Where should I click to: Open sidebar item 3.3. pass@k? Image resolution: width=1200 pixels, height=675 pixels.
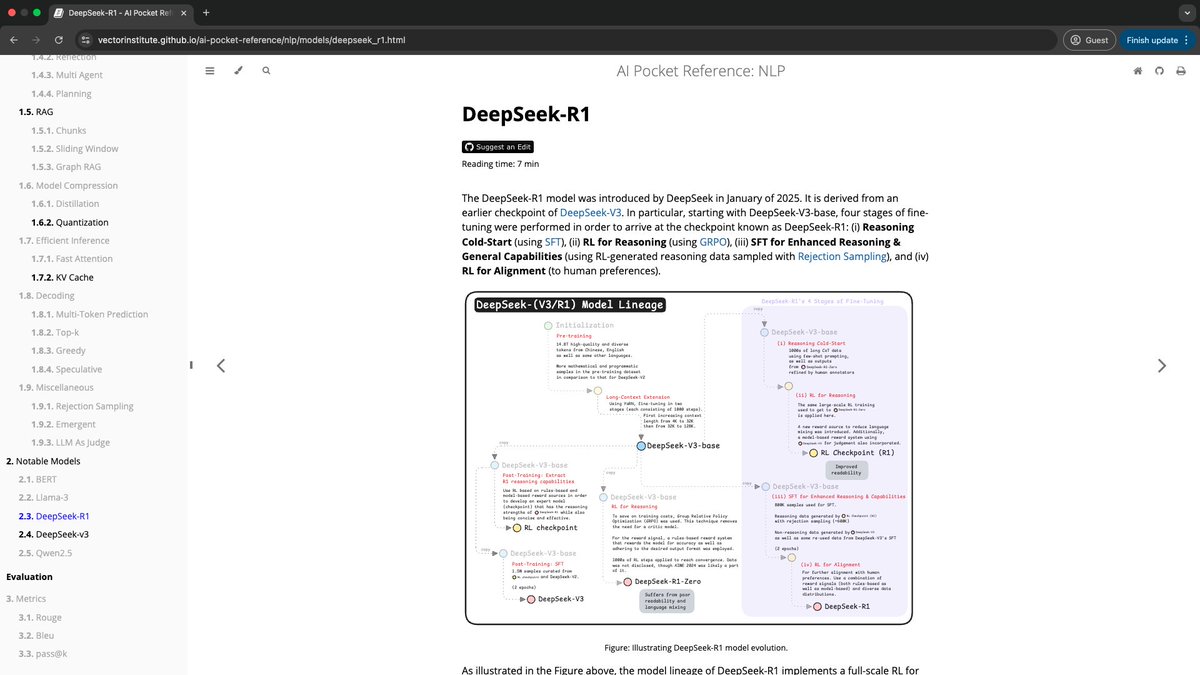point(43,653)
